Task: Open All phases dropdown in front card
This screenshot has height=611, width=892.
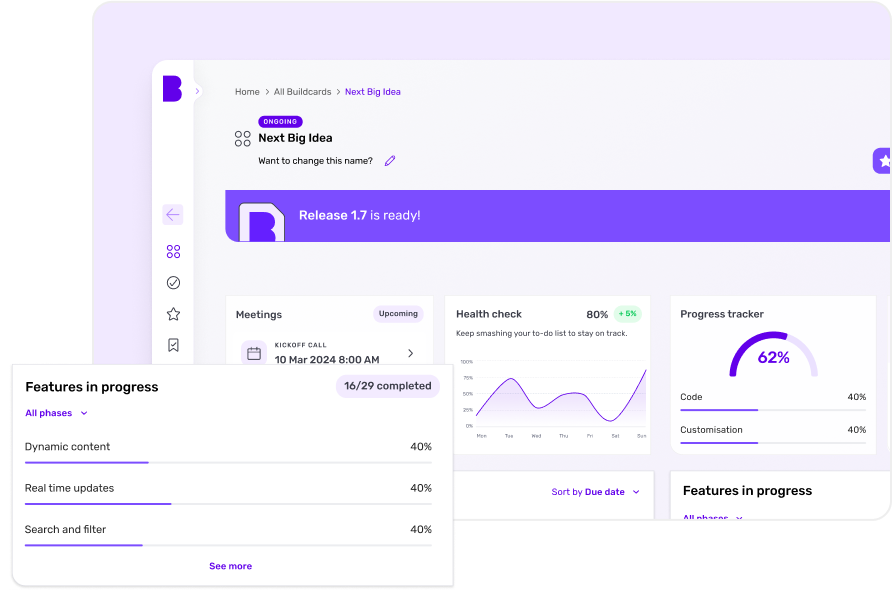Action: pyautogui.click(x=56, y=413)
